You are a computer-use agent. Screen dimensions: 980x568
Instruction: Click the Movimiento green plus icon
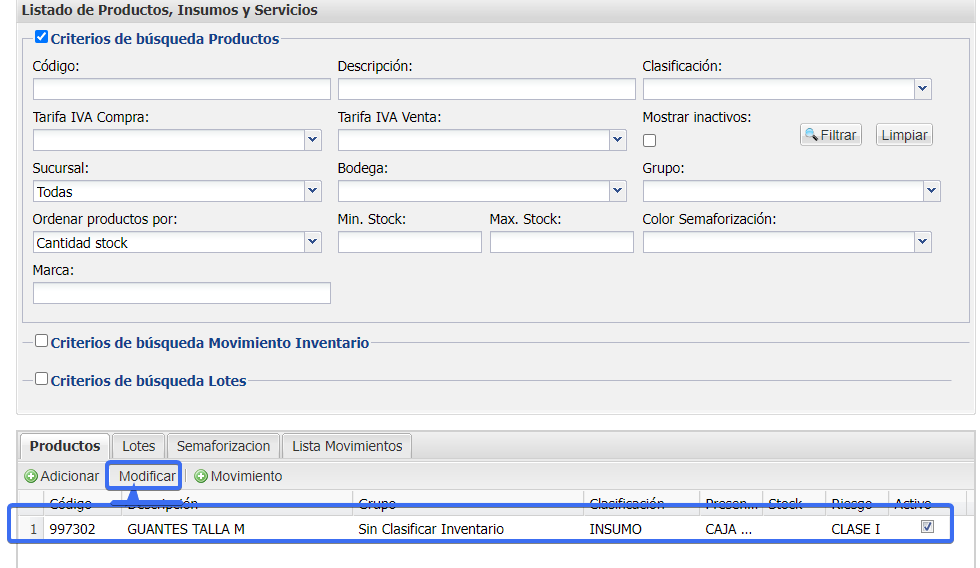pos(201,477)
